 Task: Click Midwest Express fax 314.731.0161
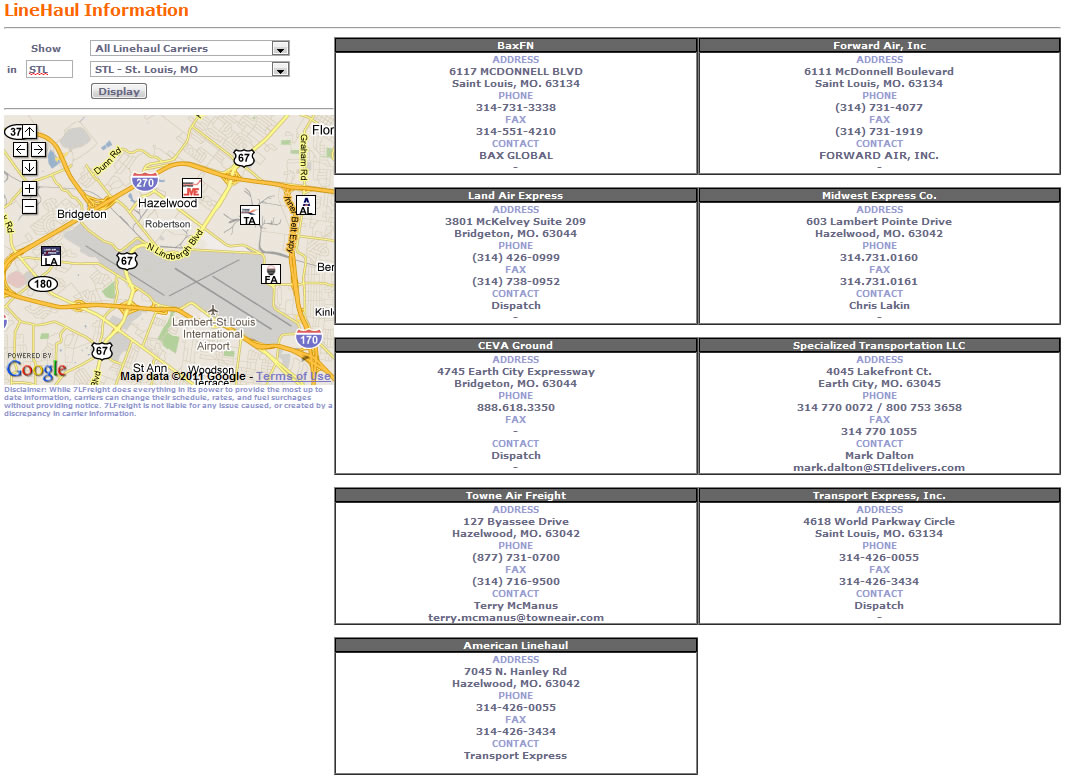pyautogui.click(x=879, y=281)
